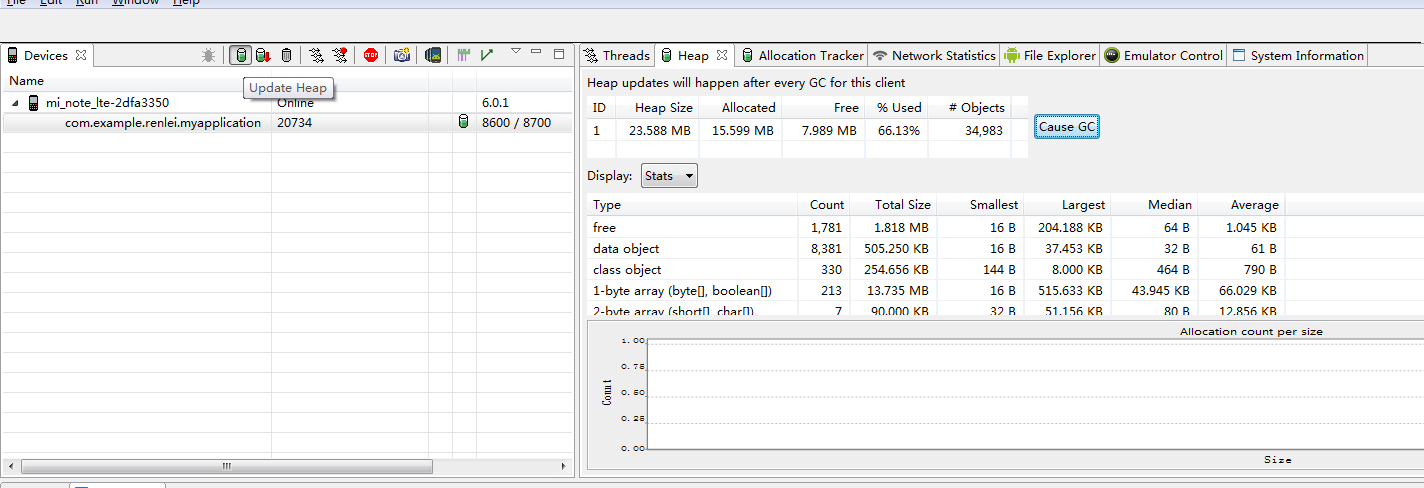Select the Devices tab
Image resolution: width=1424 pixels, height=488 pixels.
tap(46, 55)
